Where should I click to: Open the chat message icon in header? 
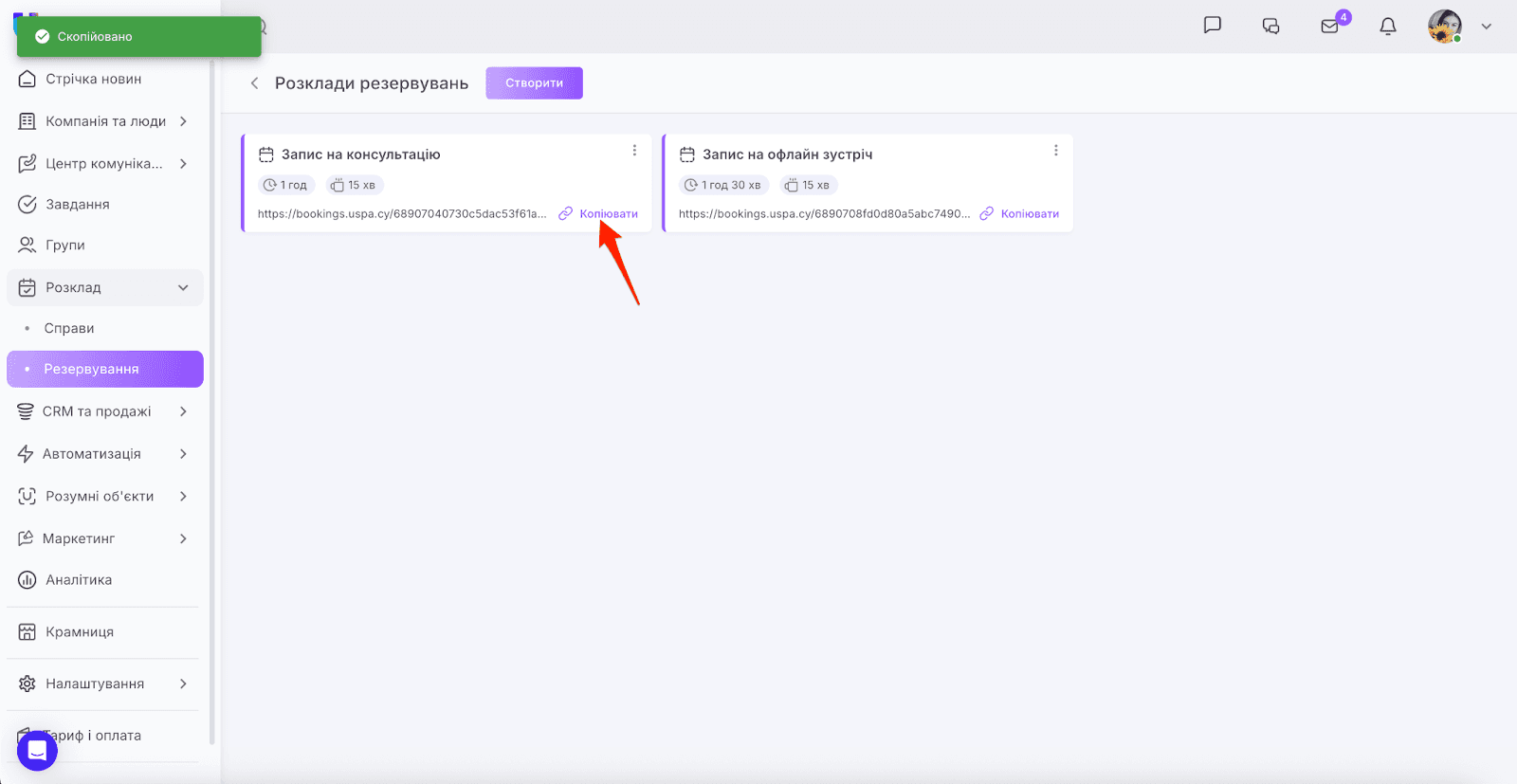tap(1212, 26)
